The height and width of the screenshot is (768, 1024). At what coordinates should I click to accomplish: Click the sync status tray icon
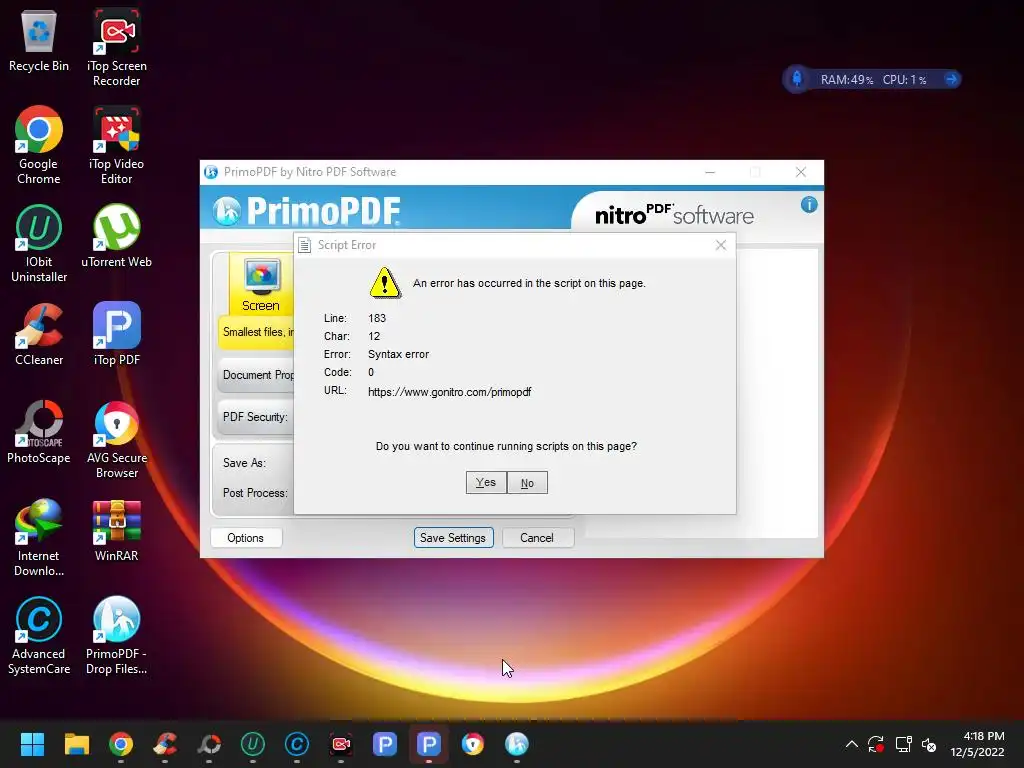tap(876, 744)
